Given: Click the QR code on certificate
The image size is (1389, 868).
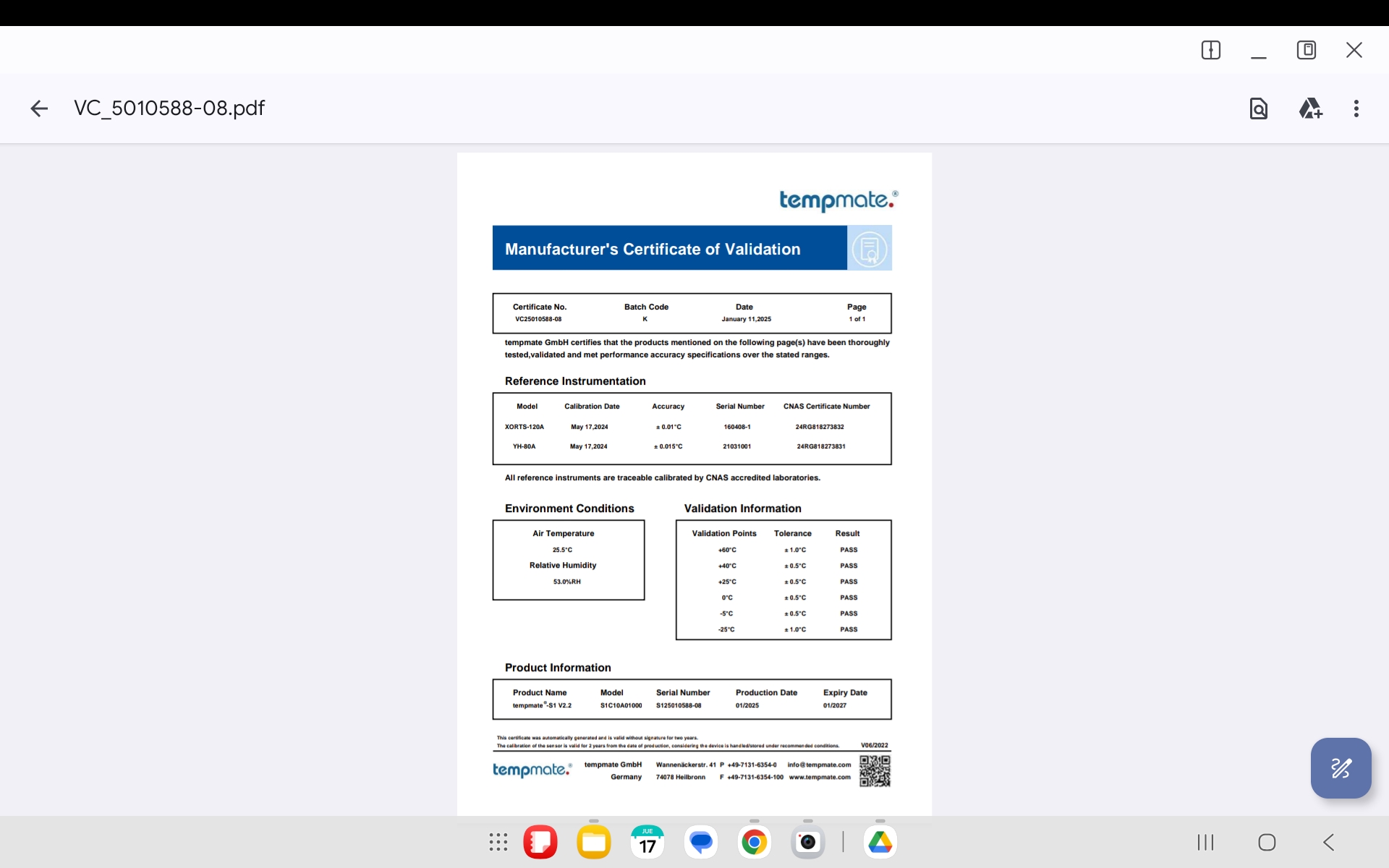Looking at the screenshot, I should coord(875,771).
